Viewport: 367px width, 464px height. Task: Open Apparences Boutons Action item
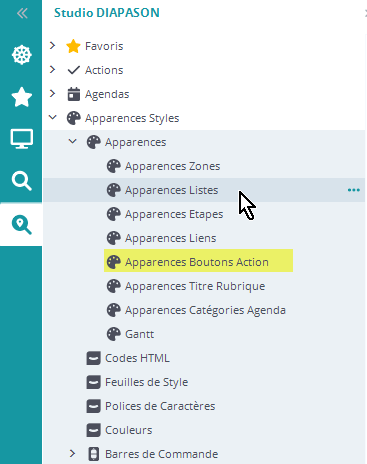point(198,261)
